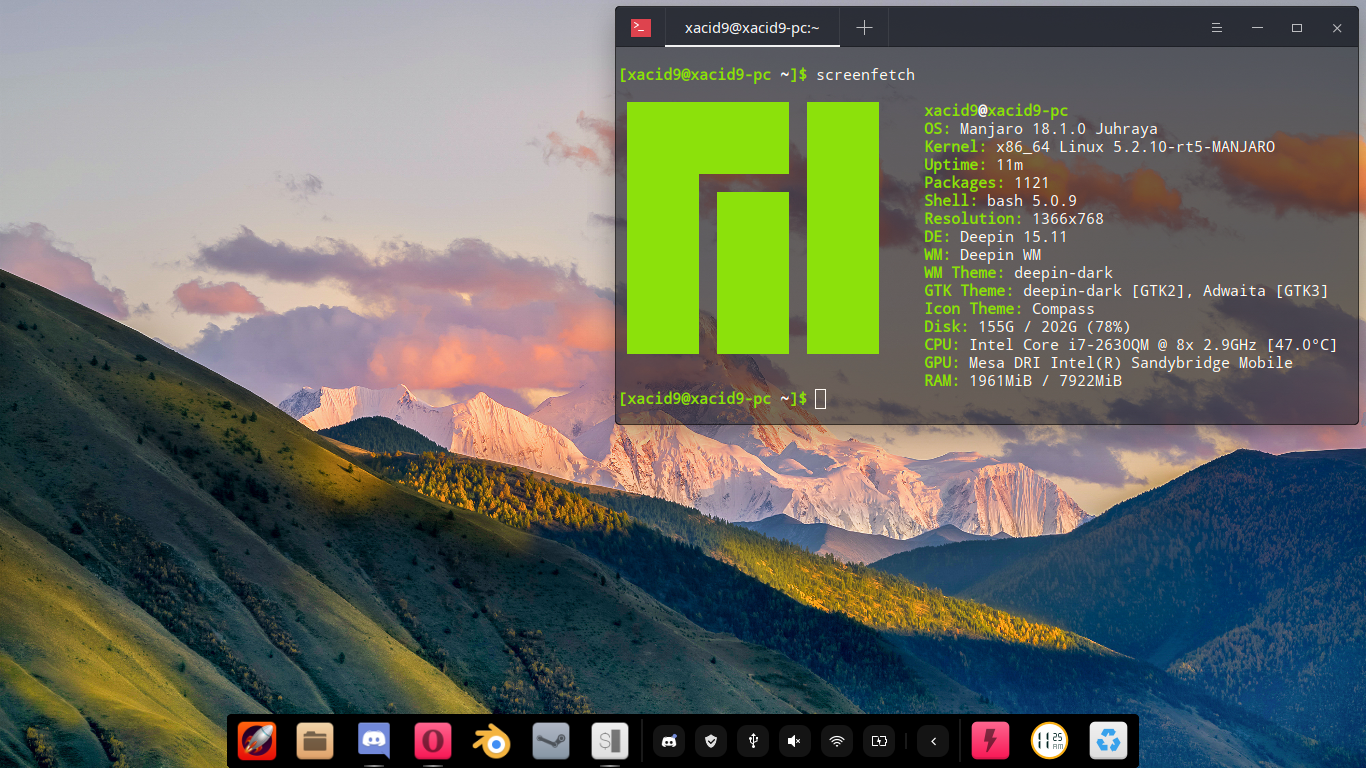The height and width of the screenshot is (768, 1366).
Task: Toggle the Wi-Fi network tray icon
Action: click(x=836, y=741)
